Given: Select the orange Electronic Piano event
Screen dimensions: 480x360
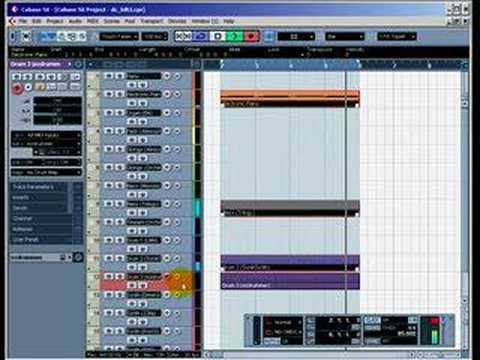Looking at the screenshot, I should click(290, 99).
